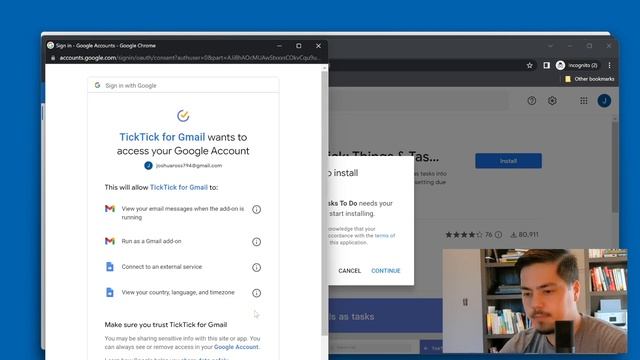The height and width of the screenshot is (360, 640).
Task: Click the info icon for View your country, language, timezone
Action: (x=256, y=293)
